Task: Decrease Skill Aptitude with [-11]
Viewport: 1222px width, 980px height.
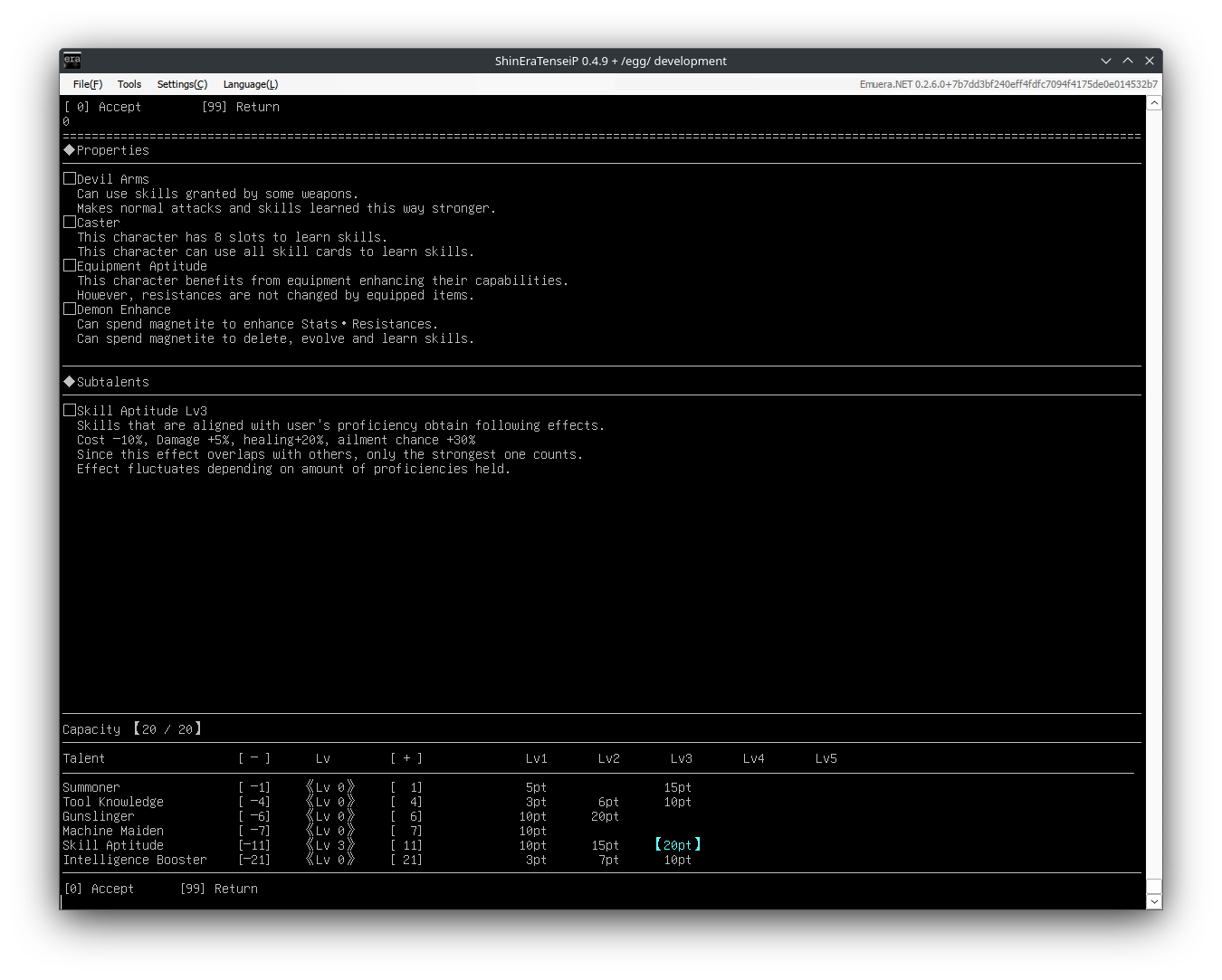Action: (254, 845)
